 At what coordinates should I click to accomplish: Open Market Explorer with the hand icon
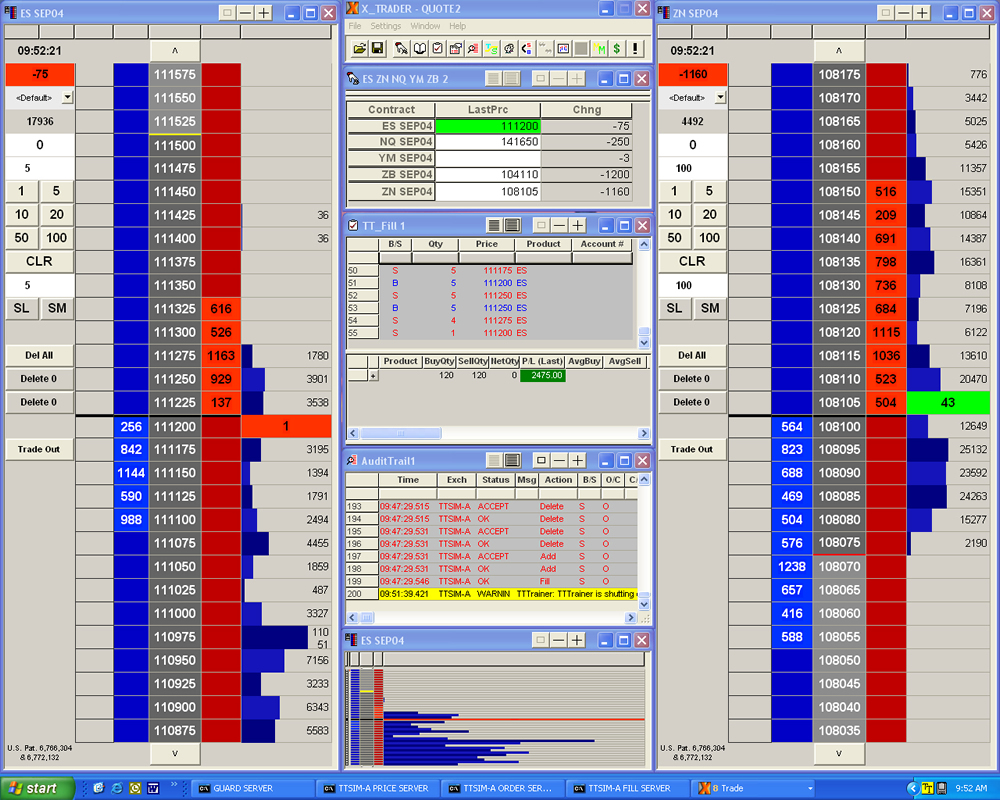(401, 48)
